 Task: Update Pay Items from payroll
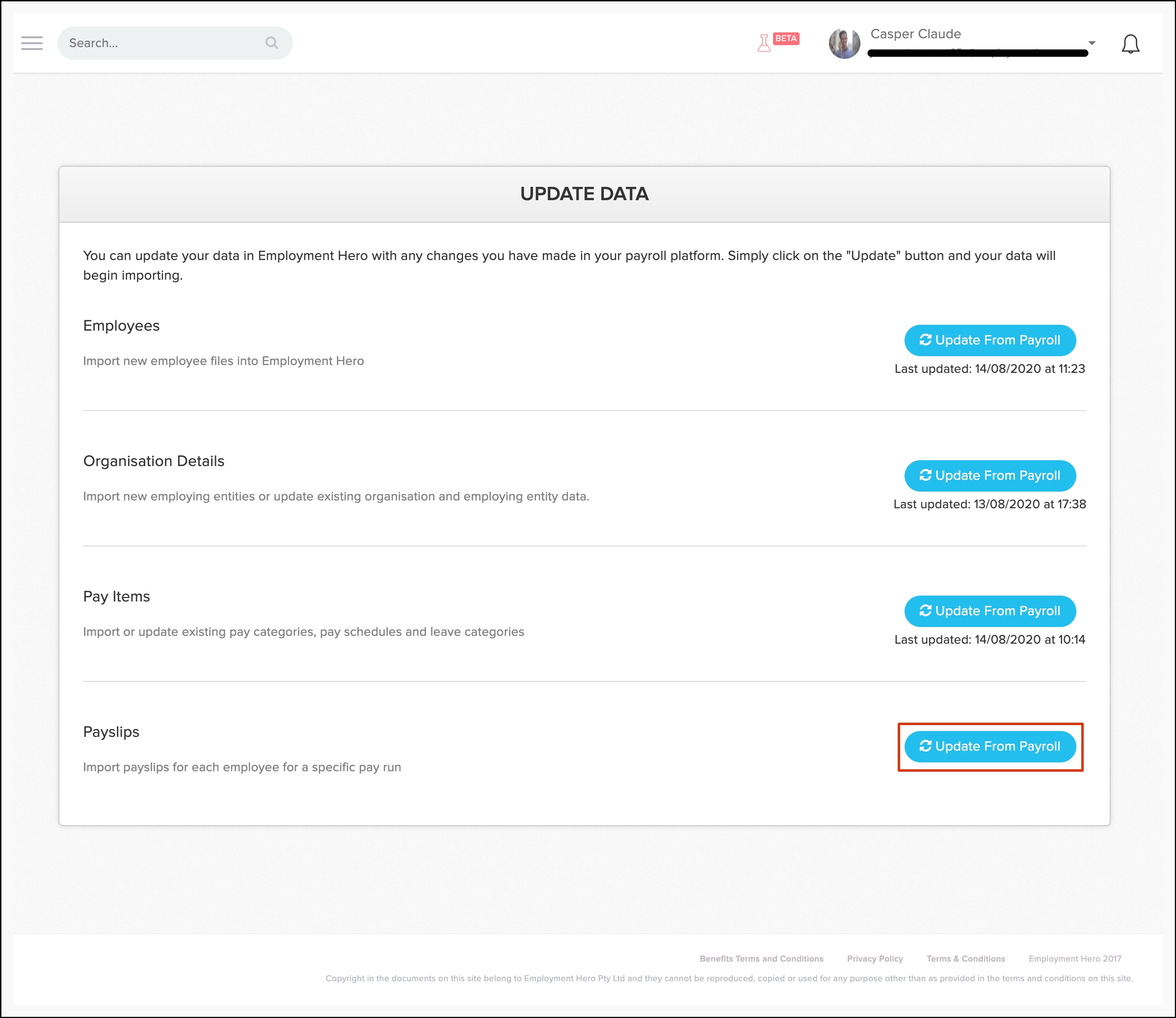(989, 611)
